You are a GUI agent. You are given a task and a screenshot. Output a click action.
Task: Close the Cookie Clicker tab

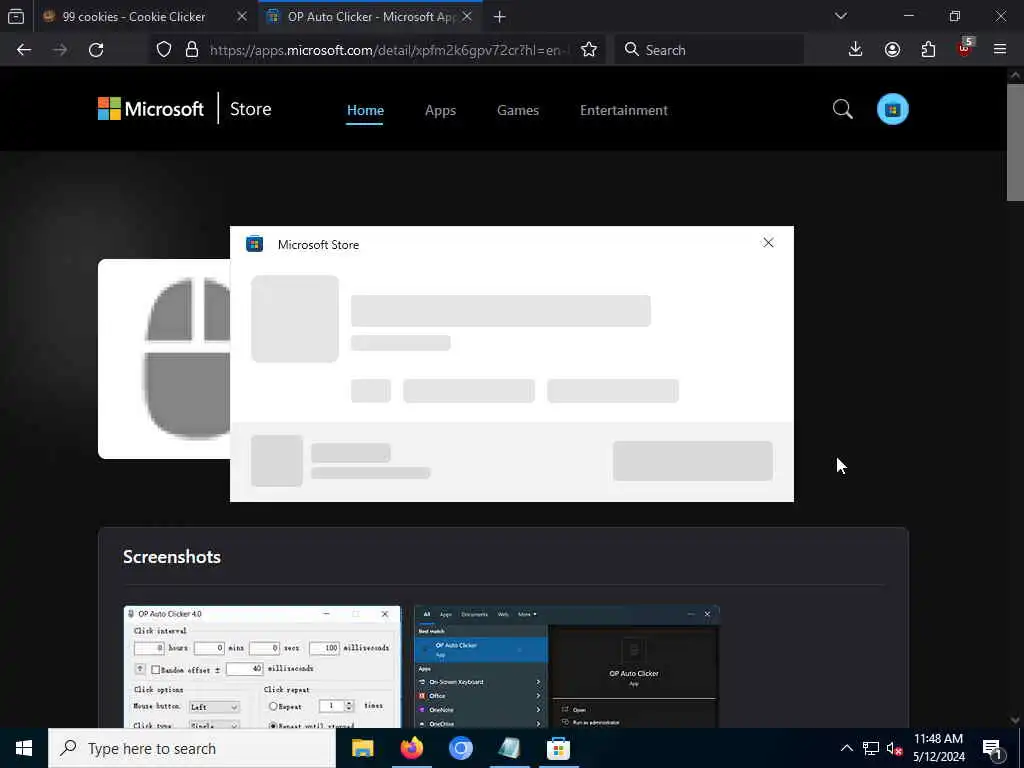click(x=242, y=16)
